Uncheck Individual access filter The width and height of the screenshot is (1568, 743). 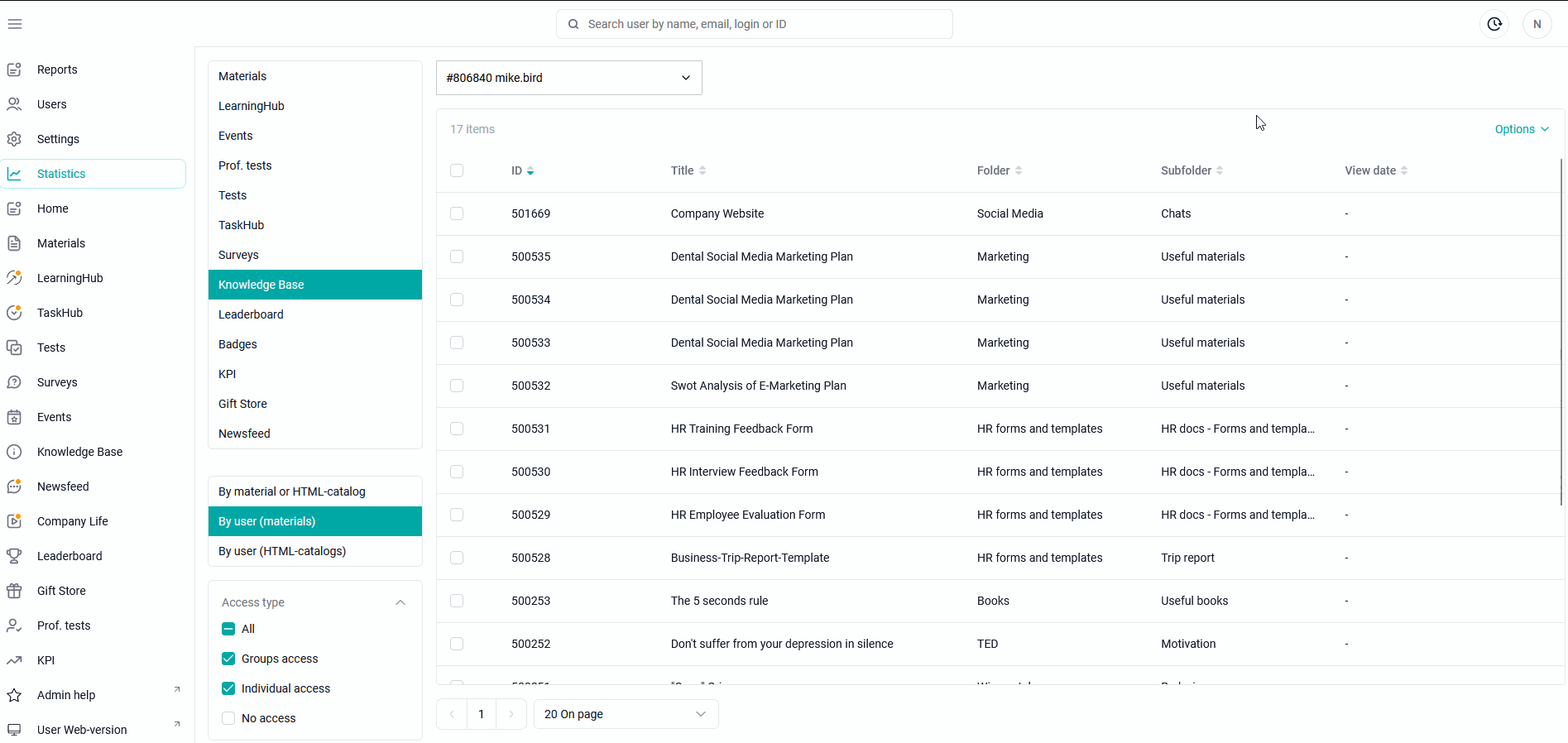pyautogui.click(x=228, y=688)
